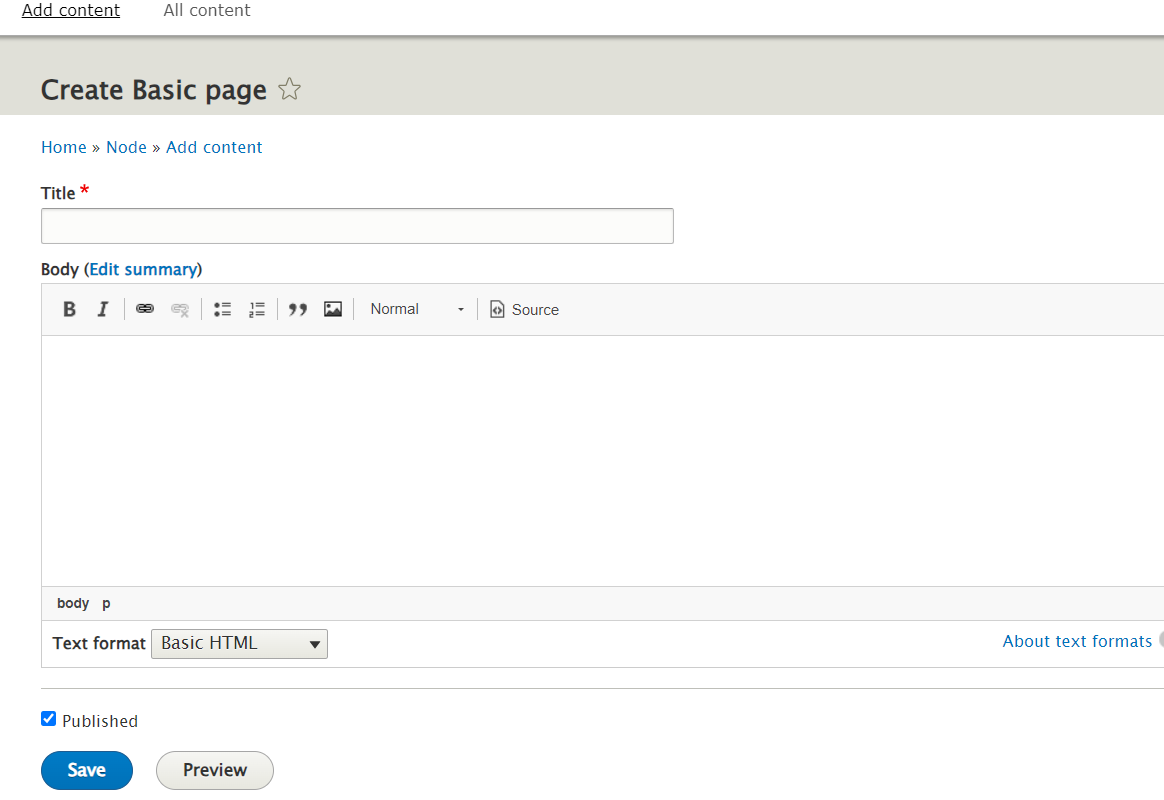Open the Text format Basic HTML dropdown

point(239,643)
